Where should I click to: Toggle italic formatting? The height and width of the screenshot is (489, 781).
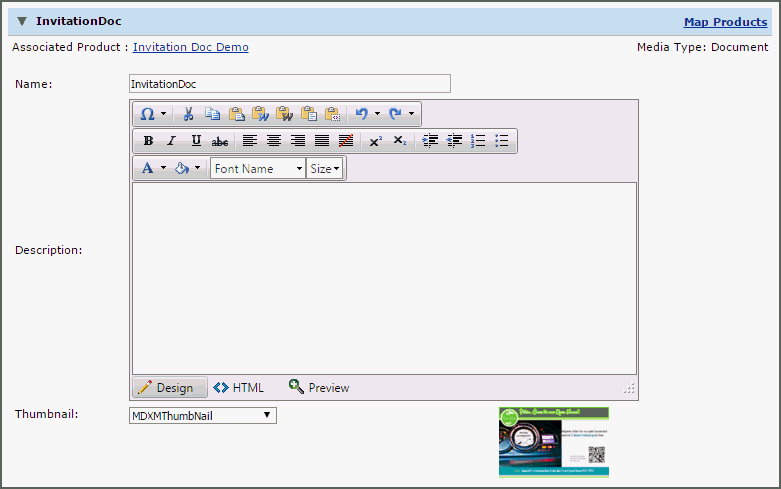[171, 141]
